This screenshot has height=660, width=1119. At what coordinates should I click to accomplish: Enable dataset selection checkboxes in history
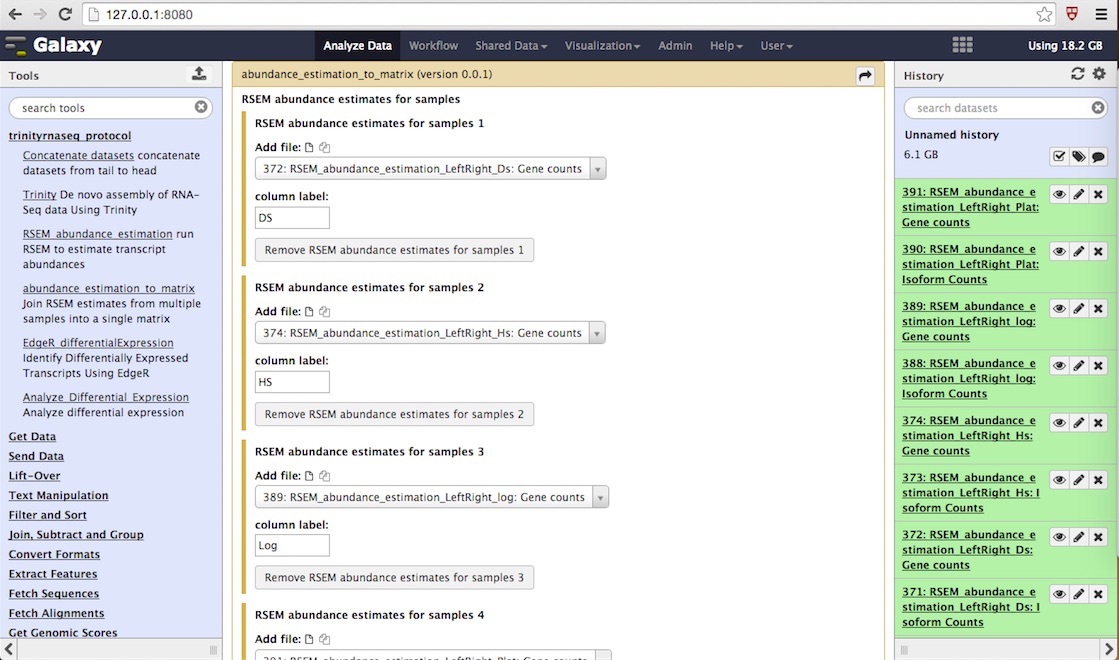[1059, 156]
